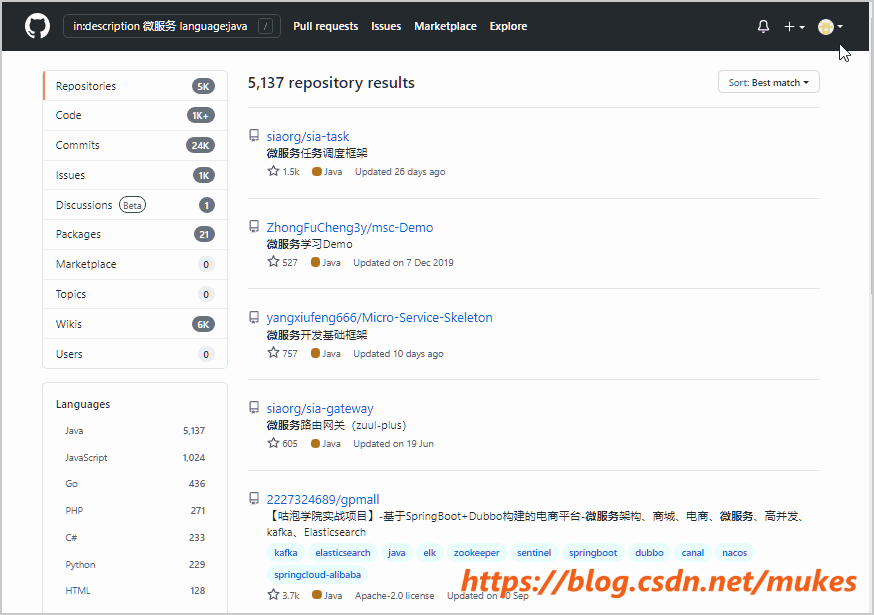Open the java topic tag
Image resolution: width=874 pixels, height=615 pixels.
(x=396, y=553)
